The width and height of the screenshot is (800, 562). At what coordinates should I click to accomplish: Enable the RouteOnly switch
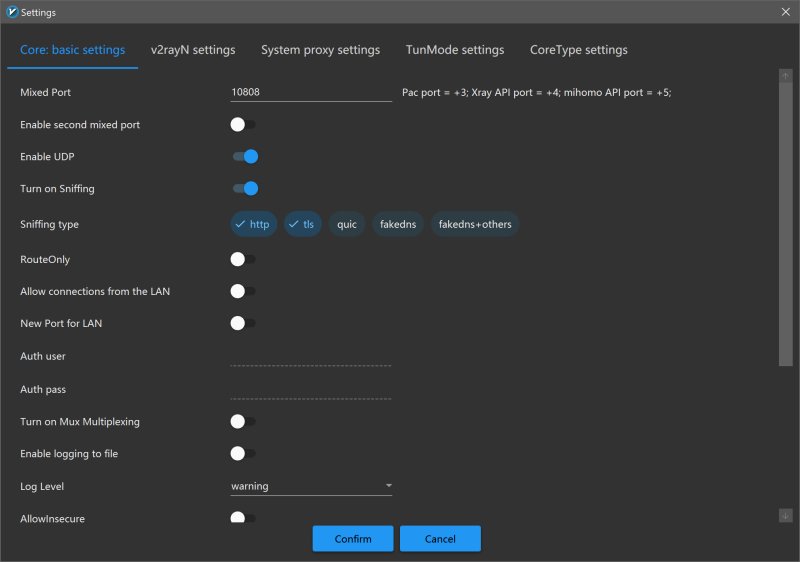pyautogui.click(x=243, y=259)
